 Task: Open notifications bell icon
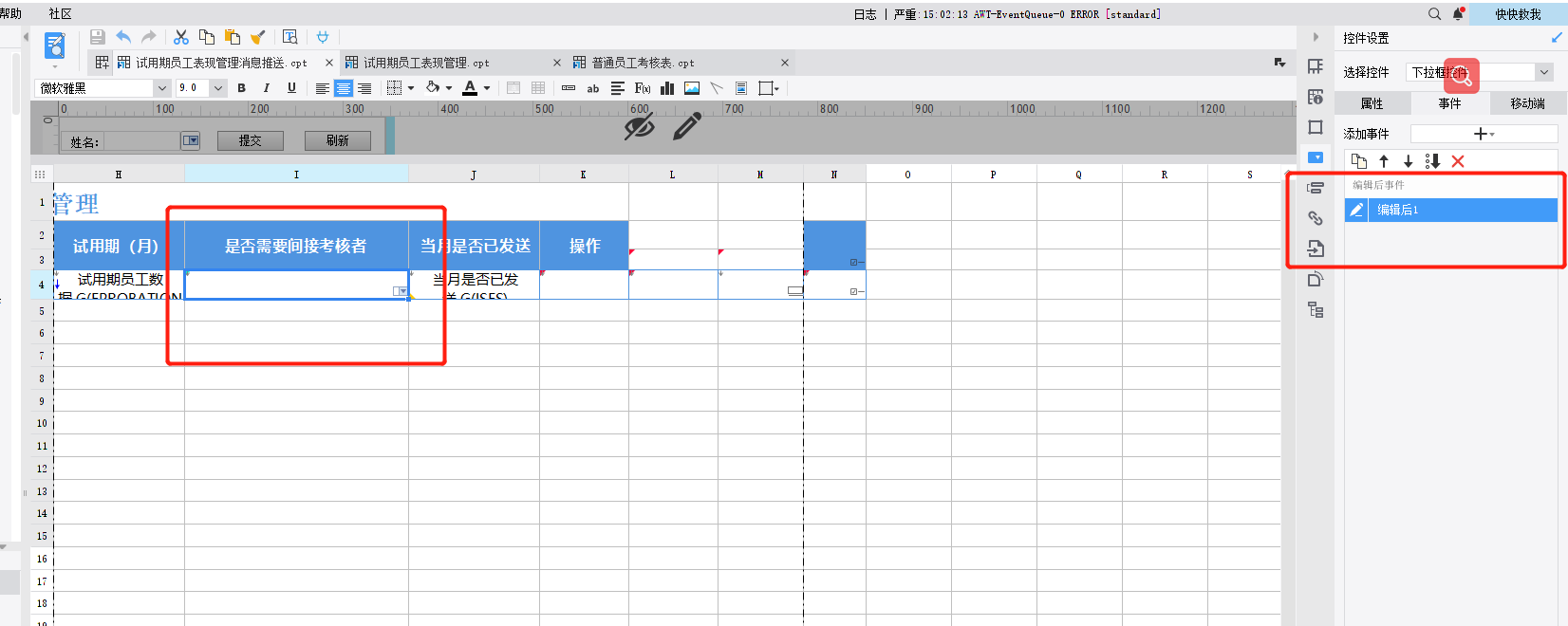click(x=1459, y=14)
